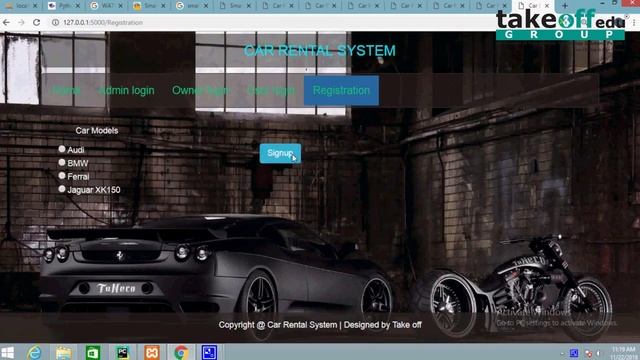Open the blue app next to Chrome

pos(209,352)
